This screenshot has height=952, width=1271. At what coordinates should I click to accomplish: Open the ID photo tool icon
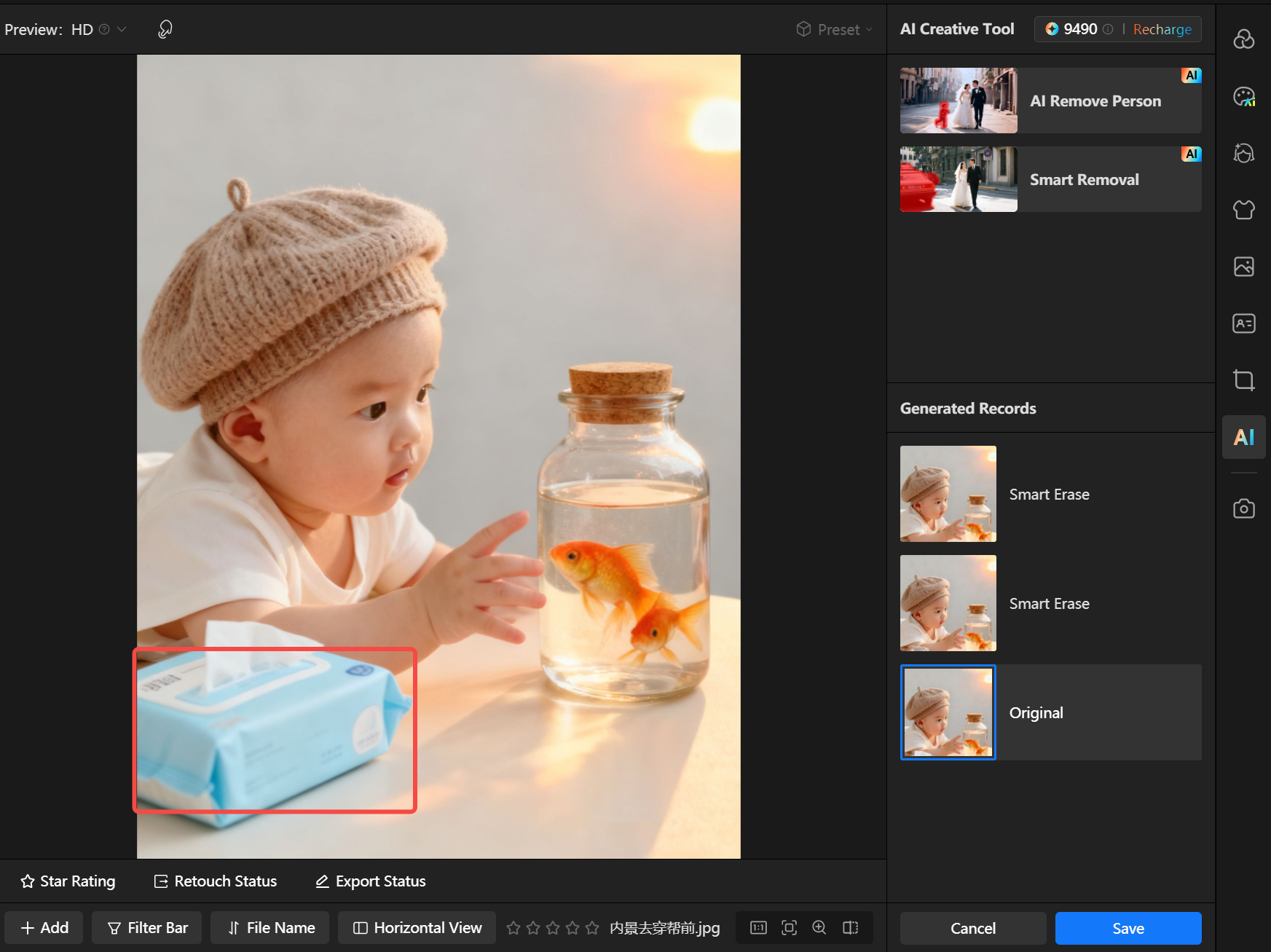[x=1243, y=323]
